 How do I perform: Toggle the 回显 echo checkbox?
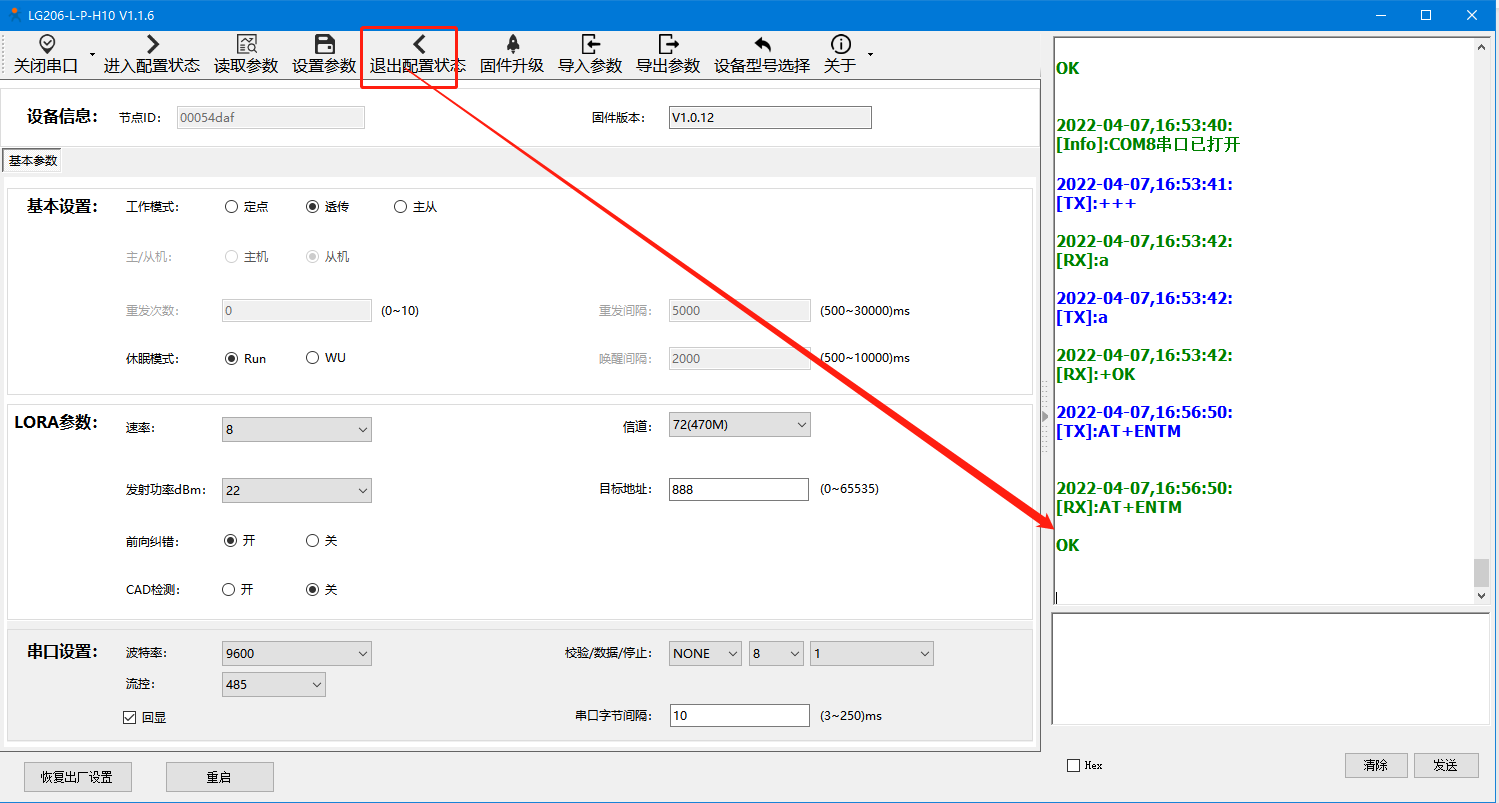(129, 717)
